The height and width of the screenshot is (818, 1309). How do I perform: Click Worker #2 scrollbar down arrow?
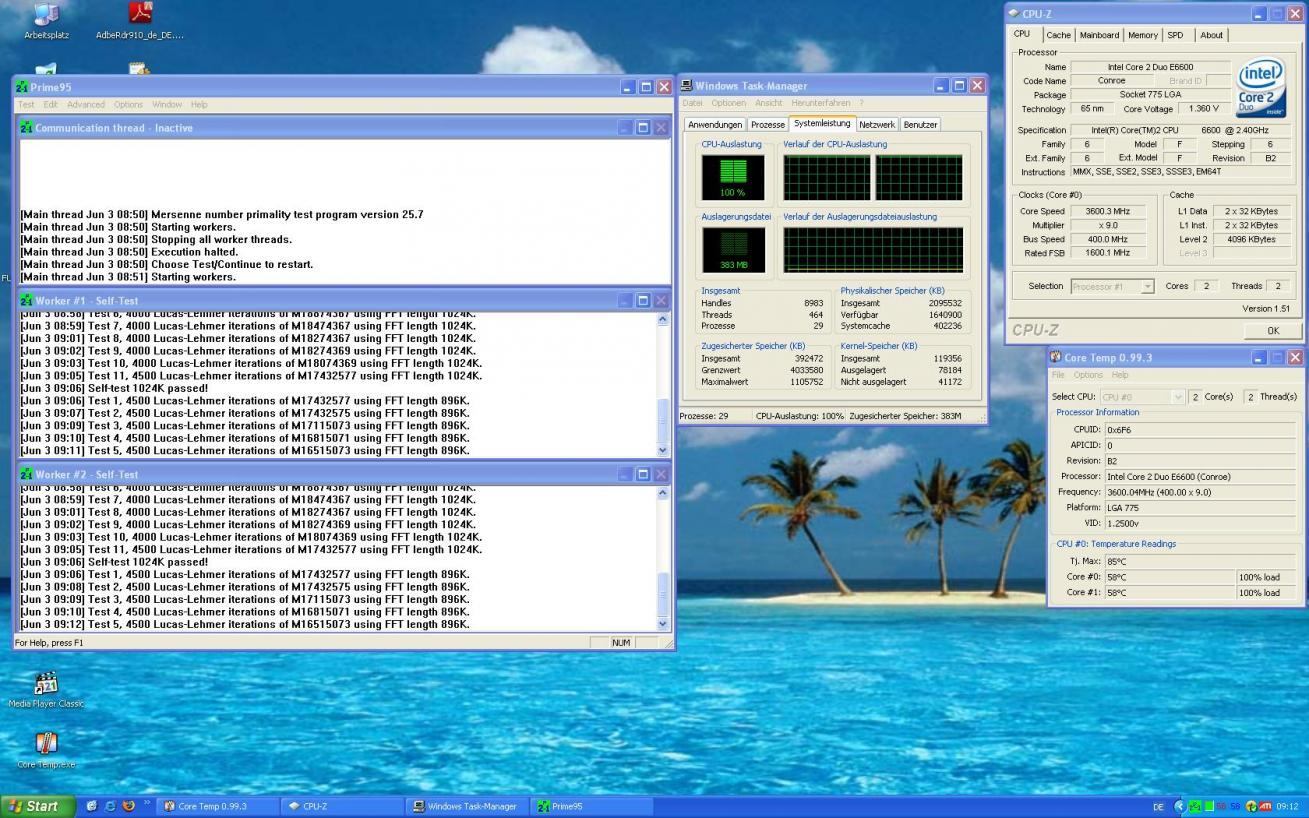[662, 624]
